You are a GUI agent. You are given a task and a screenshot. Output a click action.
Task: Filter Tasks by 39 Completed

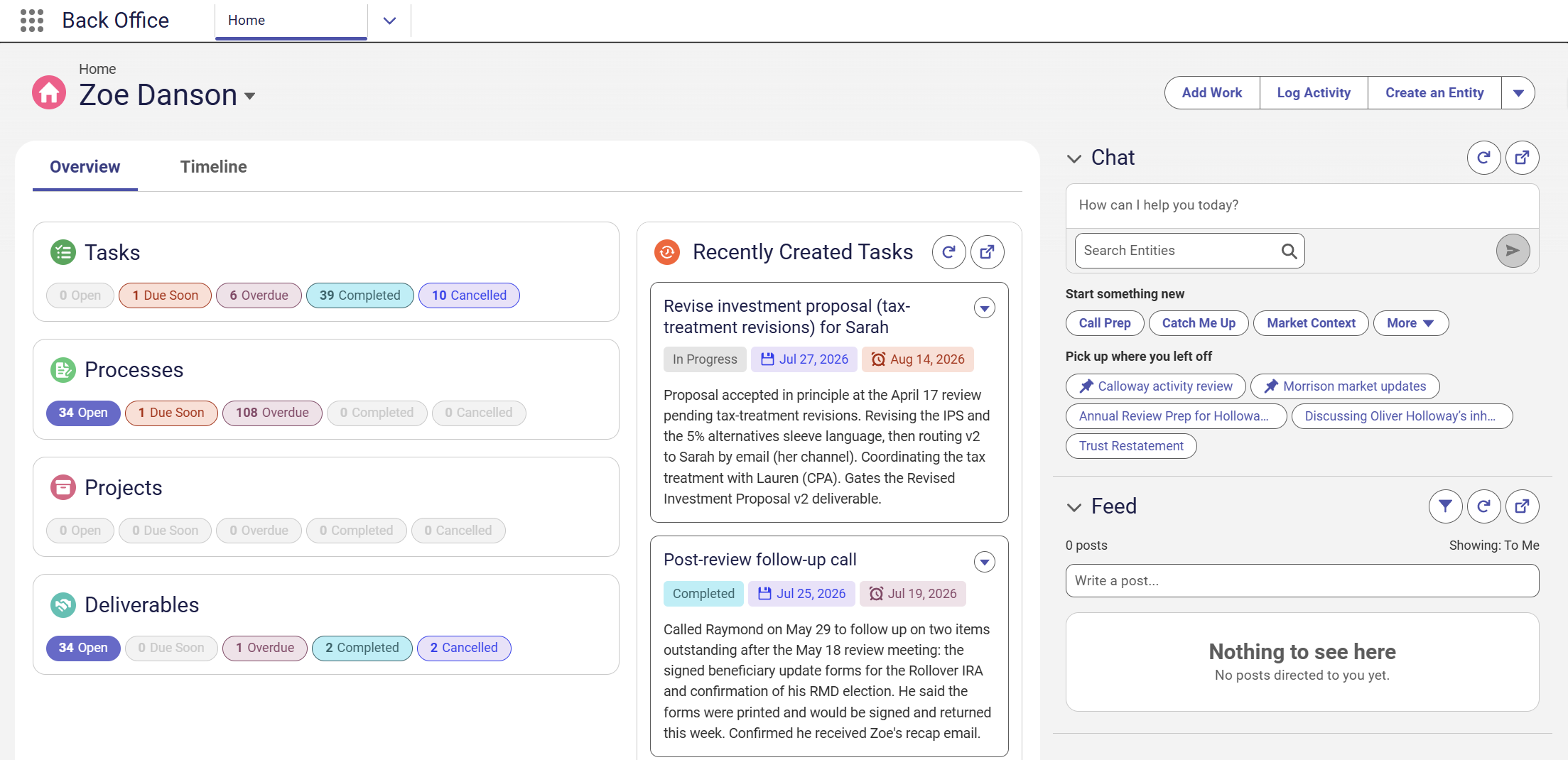point(359,295)
